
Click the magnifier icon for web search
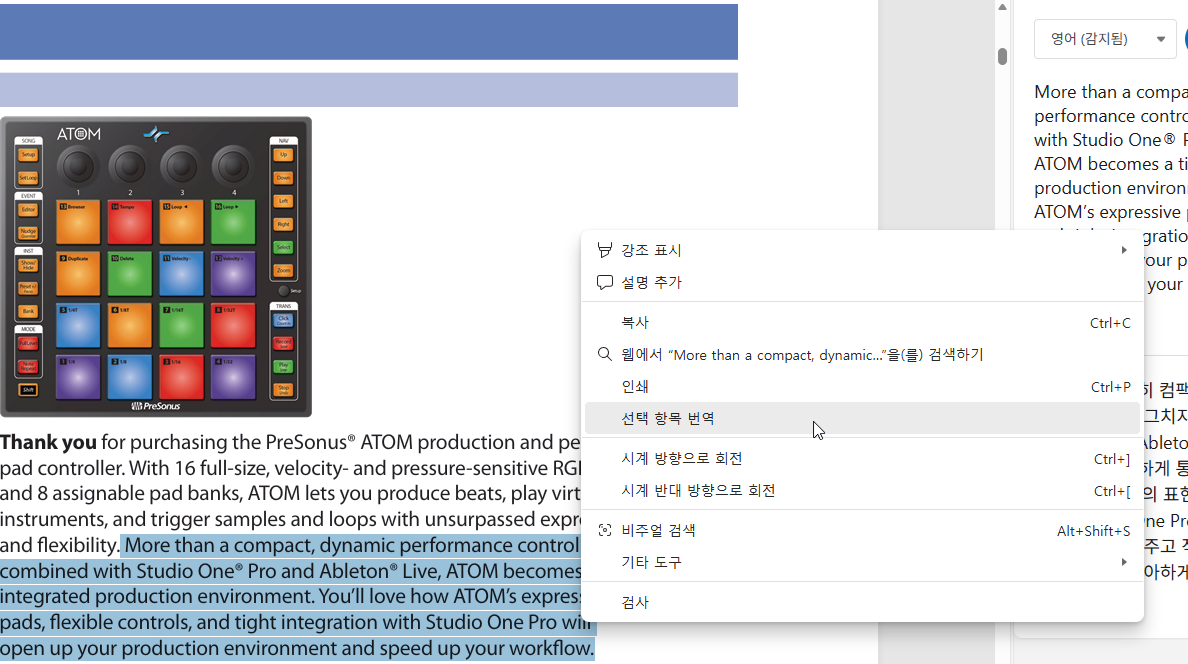pos(604,354)
